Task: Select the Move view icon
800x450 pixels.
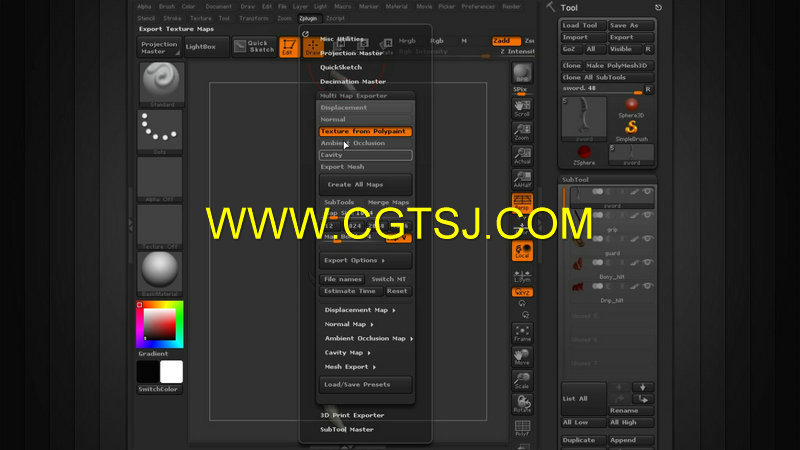Action: click(x=522, y=357)
